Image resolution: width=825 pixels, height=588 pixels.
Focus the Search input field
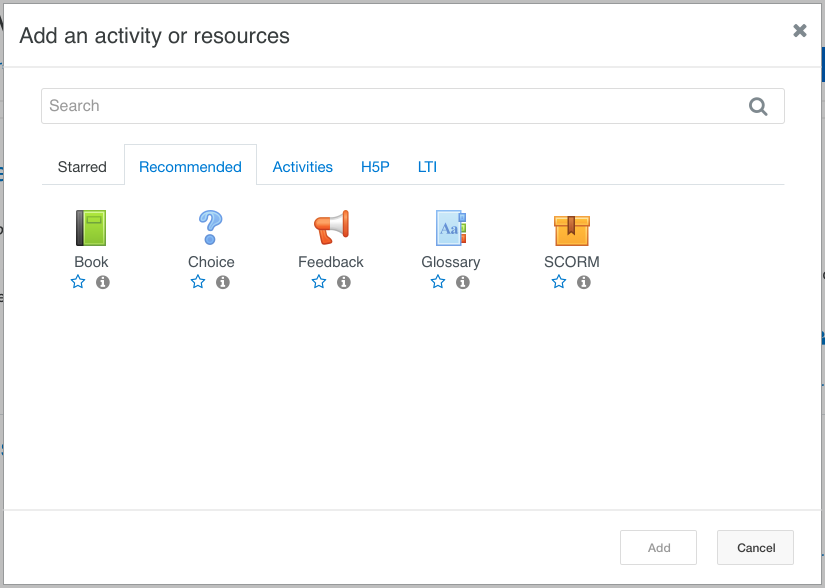pyautogui.click(x=390, y=106)
